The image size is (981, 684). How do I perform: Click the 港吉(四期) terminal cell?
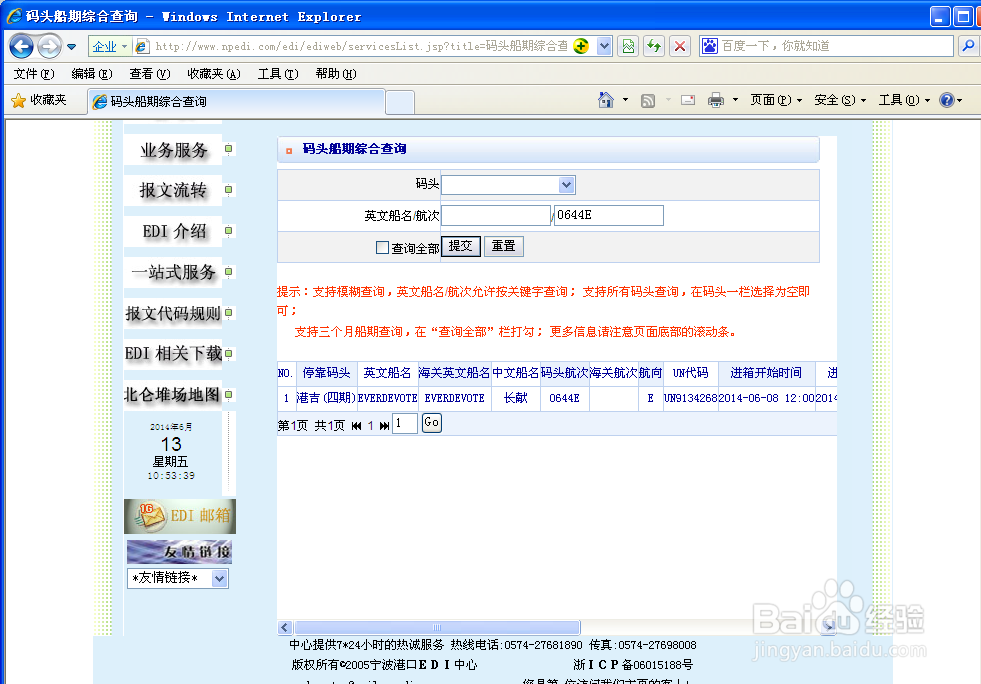(x=326, y=398)
